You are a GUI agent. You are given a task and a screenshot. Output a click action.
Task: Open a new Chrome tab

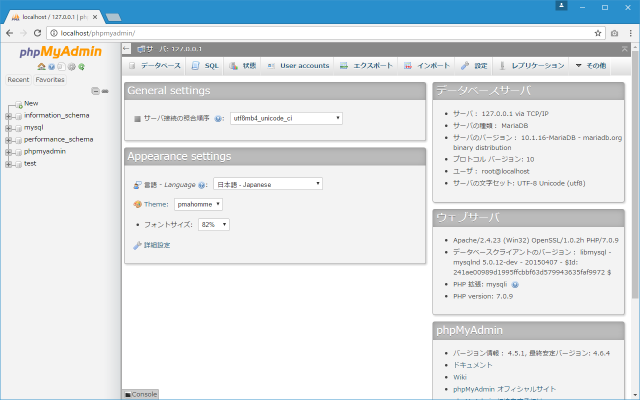tap(113, 17)
